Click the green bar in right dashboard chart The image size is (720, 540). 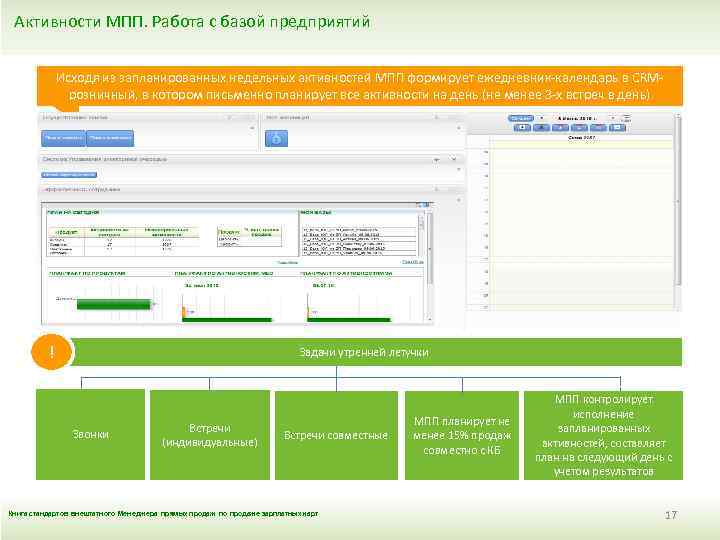pos(349,320)
